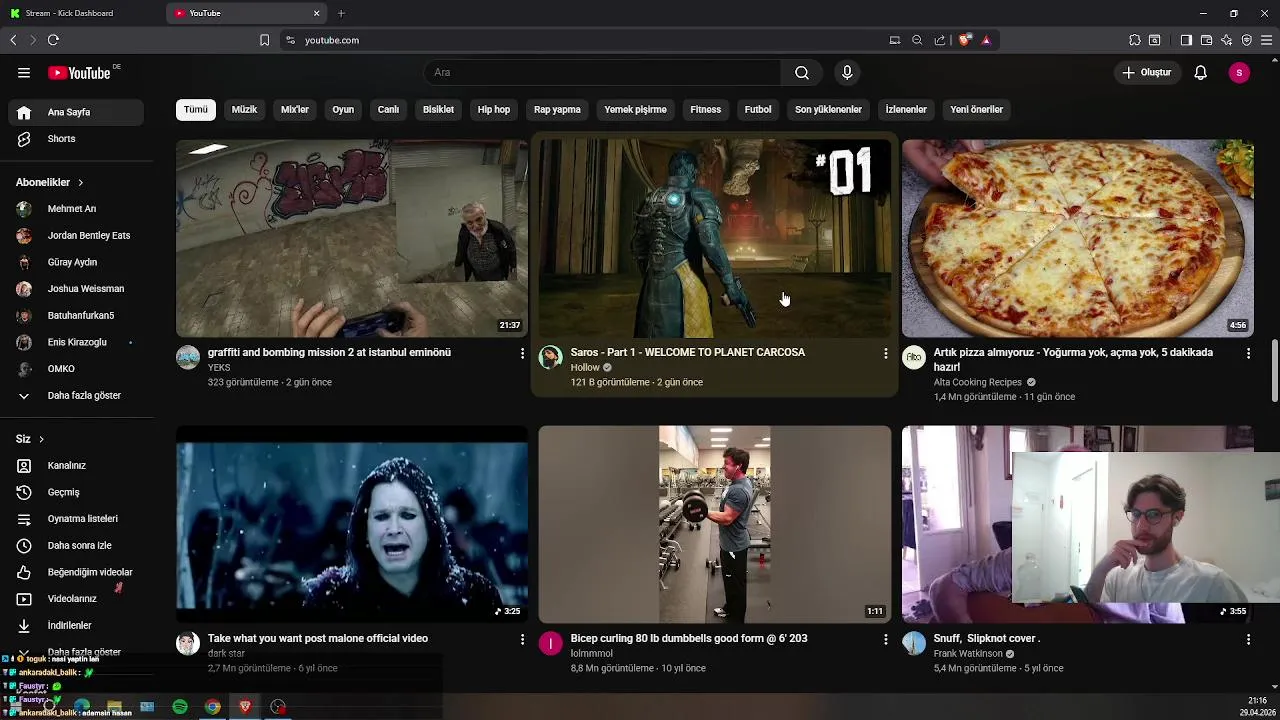Screen dimensions: 1280x720
Task: Open Bicep curling dumbbells video thumbnail
Action: coord(714,524)
